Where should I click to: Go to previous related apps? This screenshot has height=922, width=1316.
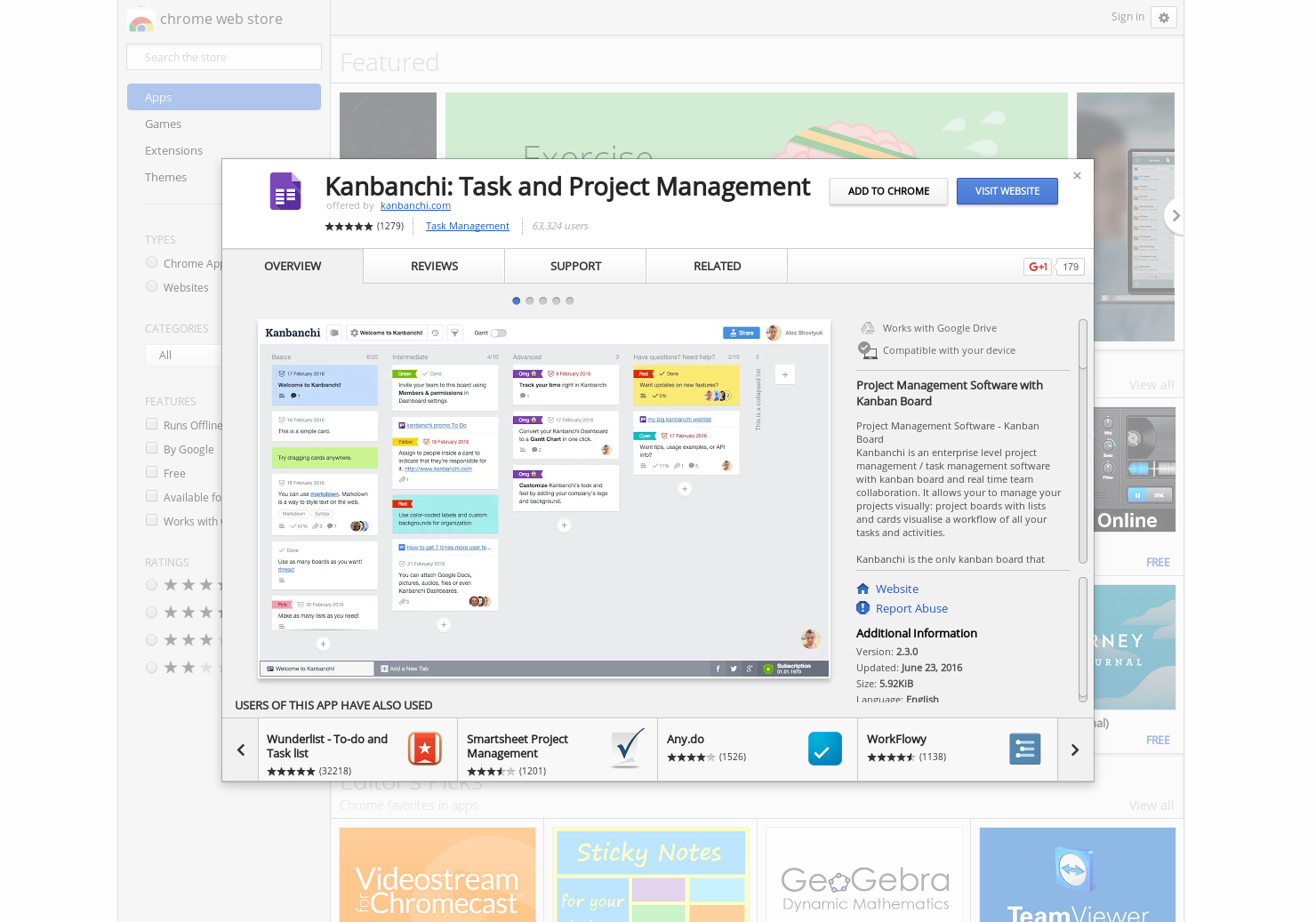coord(240,750)
